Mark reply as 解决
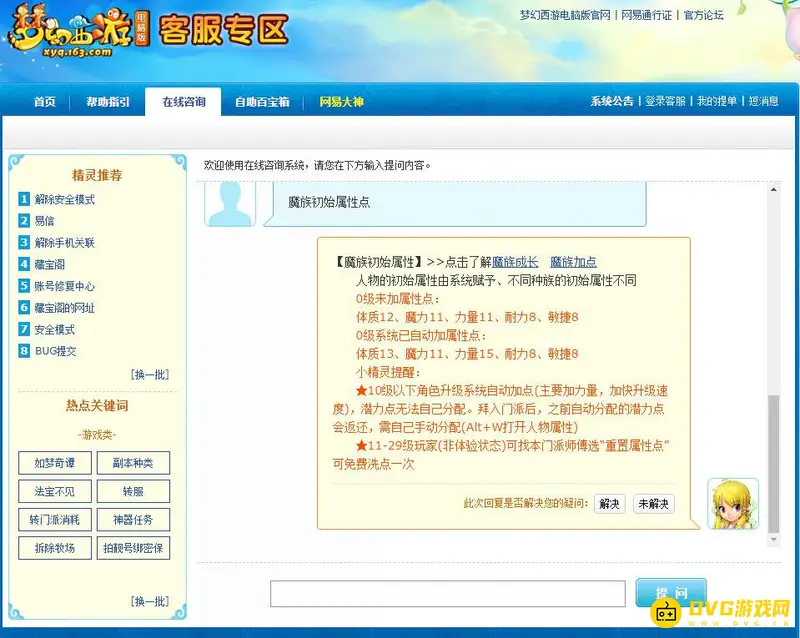 click(609, 504)
